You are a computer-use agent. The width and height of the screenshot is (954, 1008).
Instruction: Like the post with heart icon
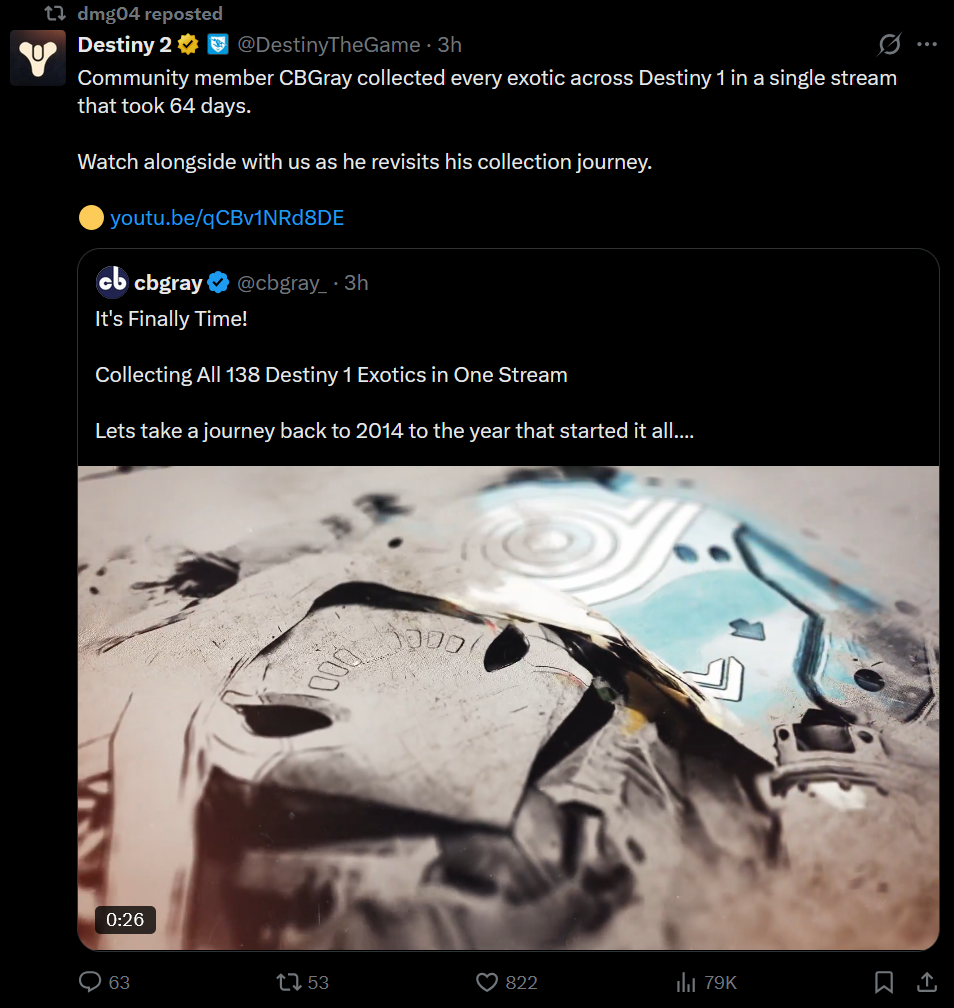[487, 982]
